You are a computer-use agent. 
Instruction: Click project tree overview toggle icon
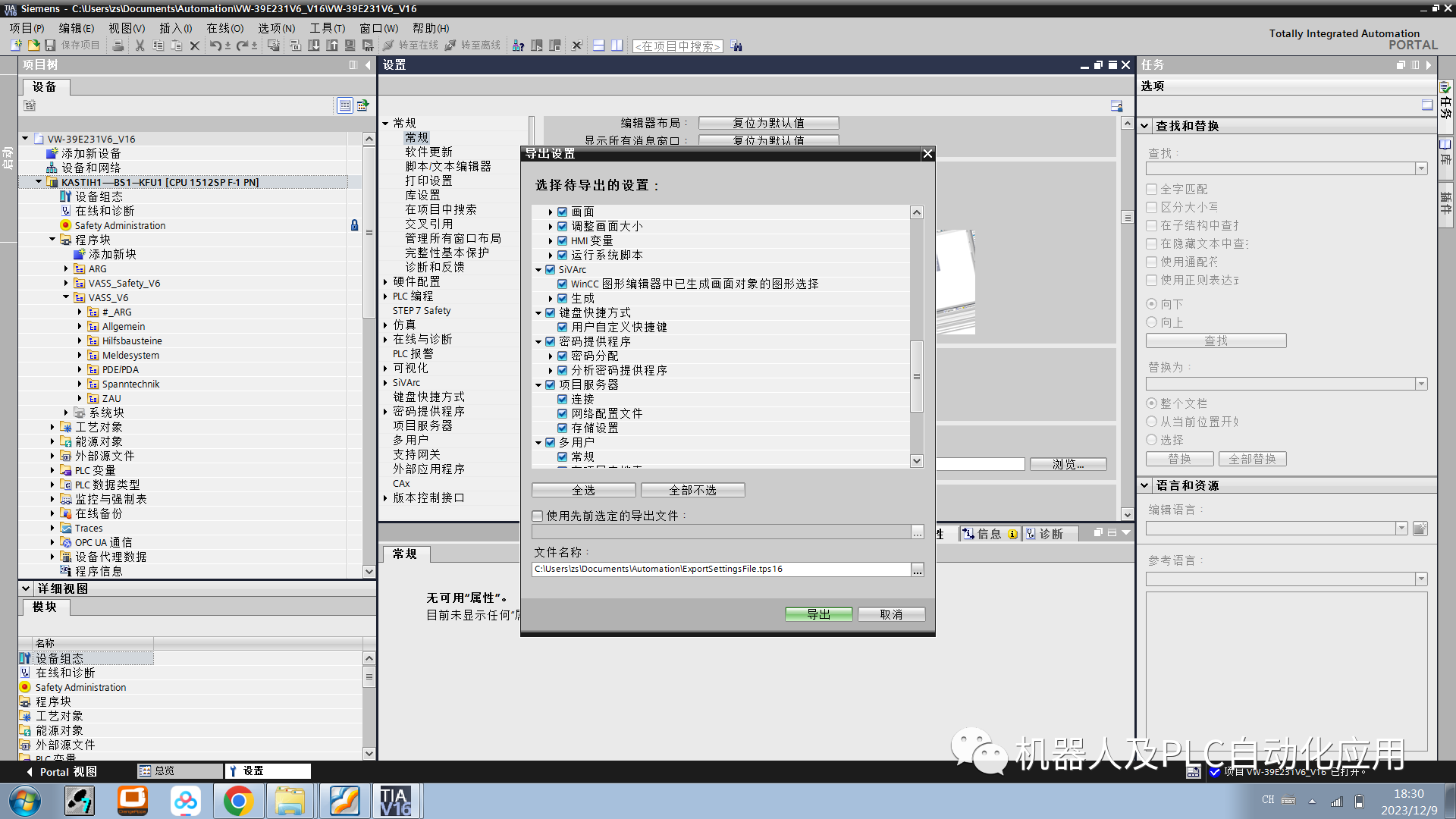point(345,105)
